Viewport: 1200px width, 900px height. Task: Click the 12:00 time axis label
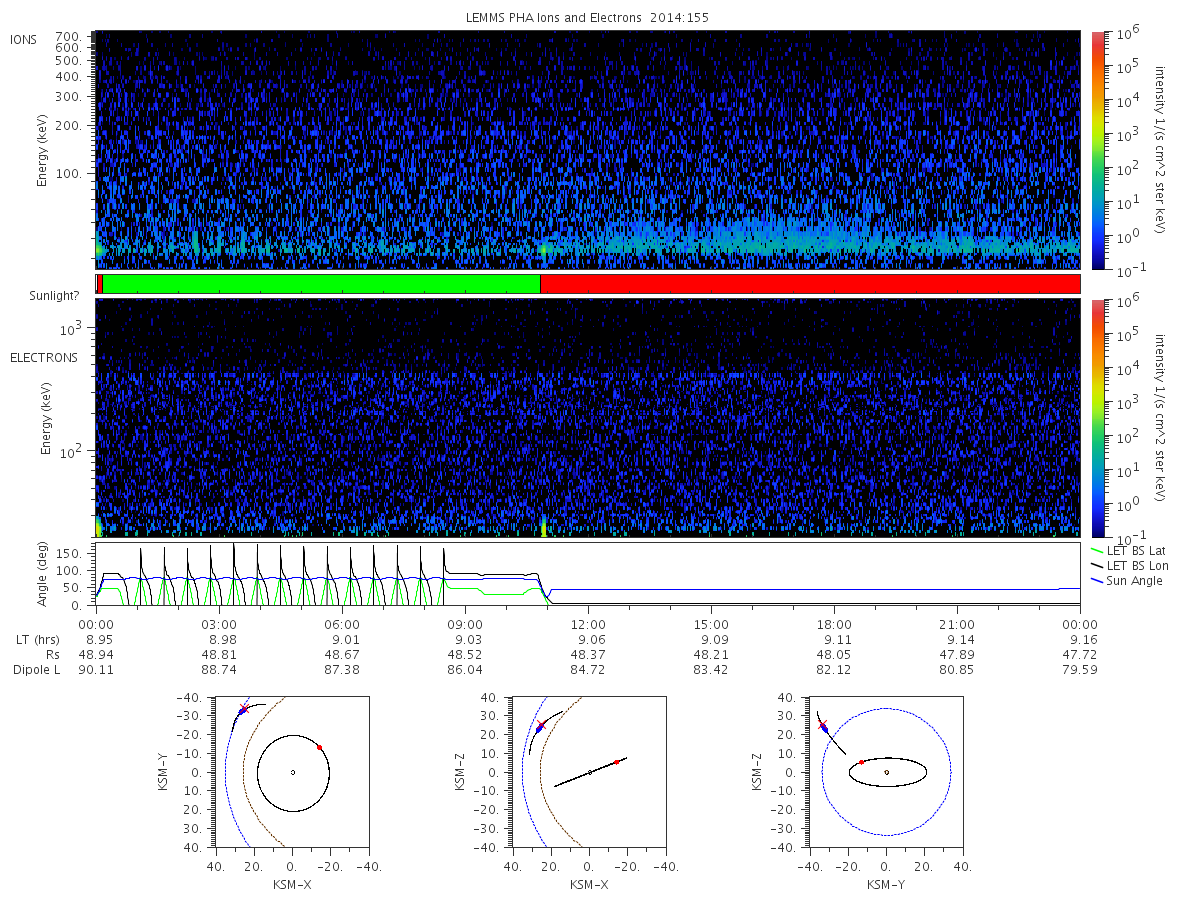[x=588, y=623]
